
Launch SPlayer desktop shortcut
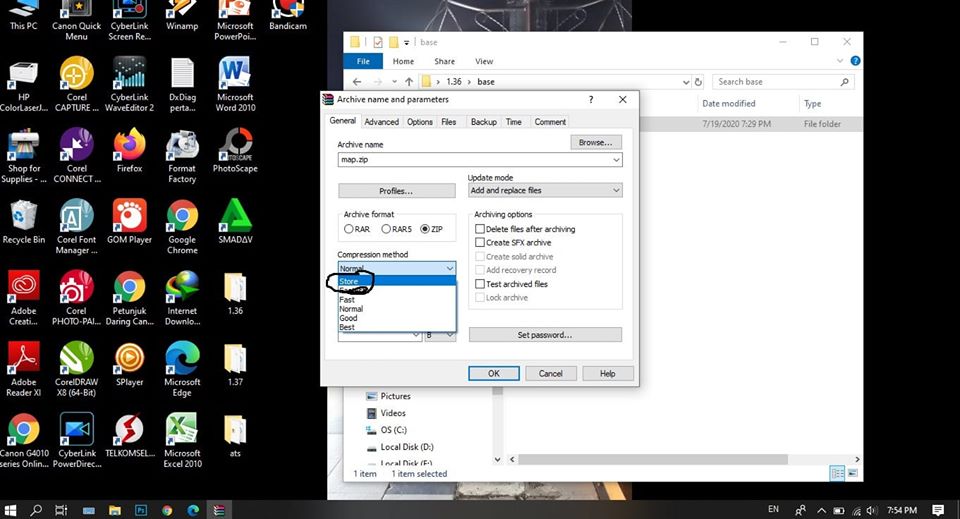tap(129, 364)
